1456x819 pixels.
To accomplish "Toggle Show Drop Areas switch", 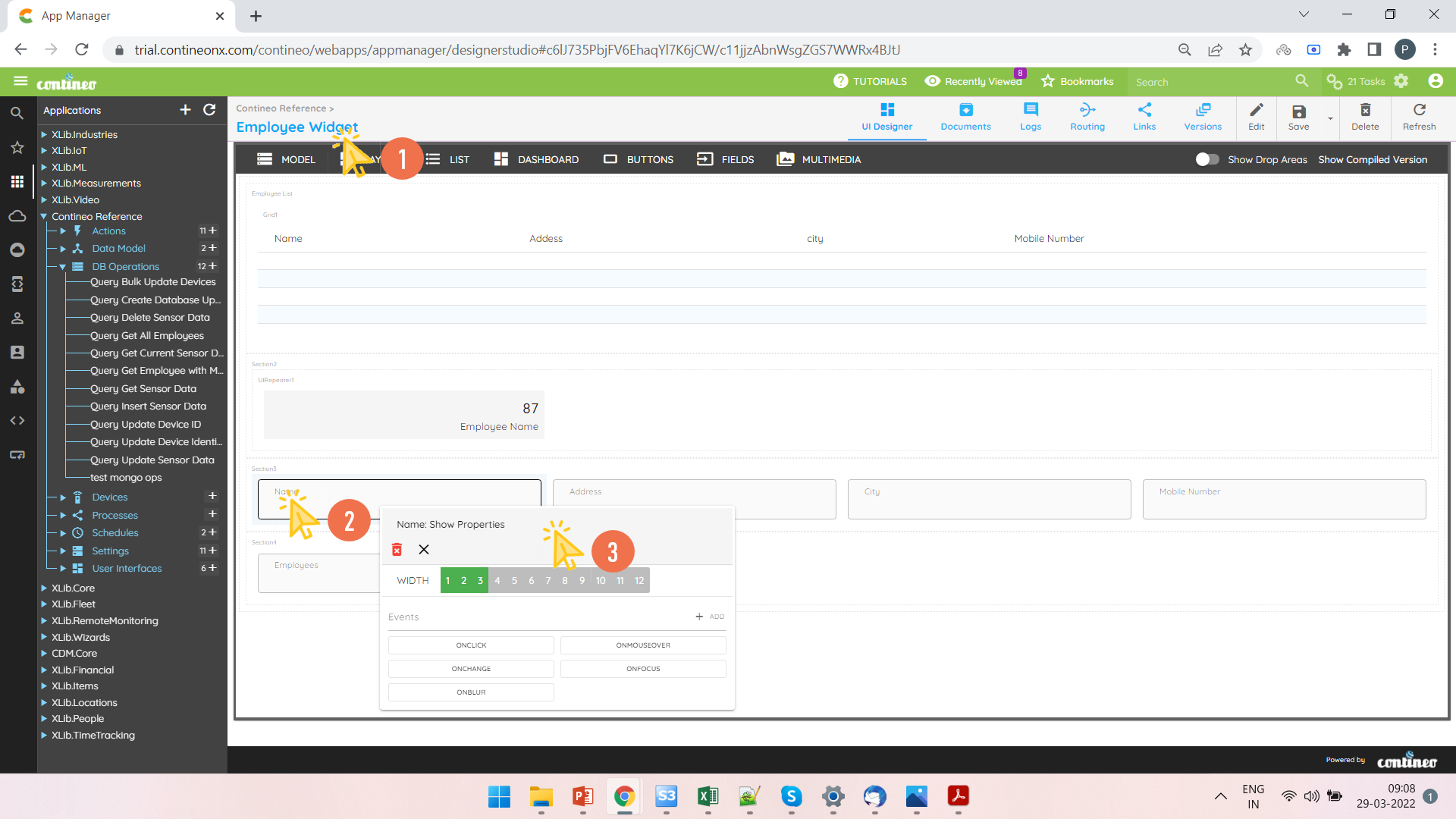I will [x=1207, y=159].
